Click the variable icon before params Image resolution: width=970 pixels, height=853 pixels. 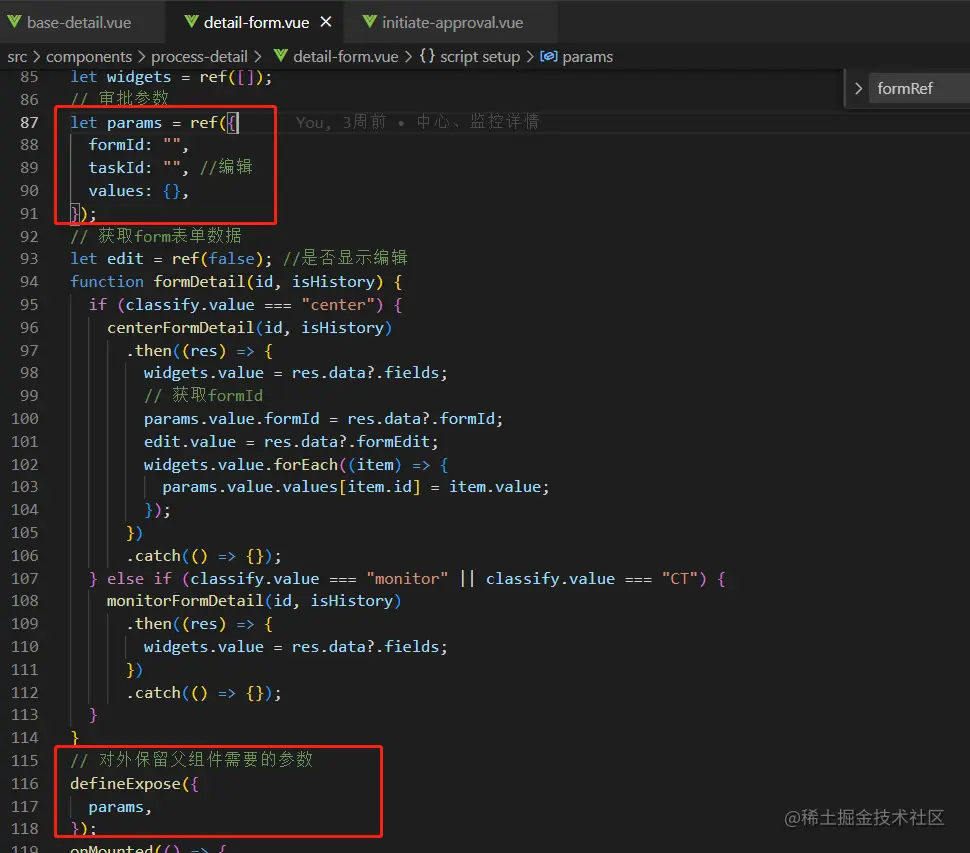point(549,56)
